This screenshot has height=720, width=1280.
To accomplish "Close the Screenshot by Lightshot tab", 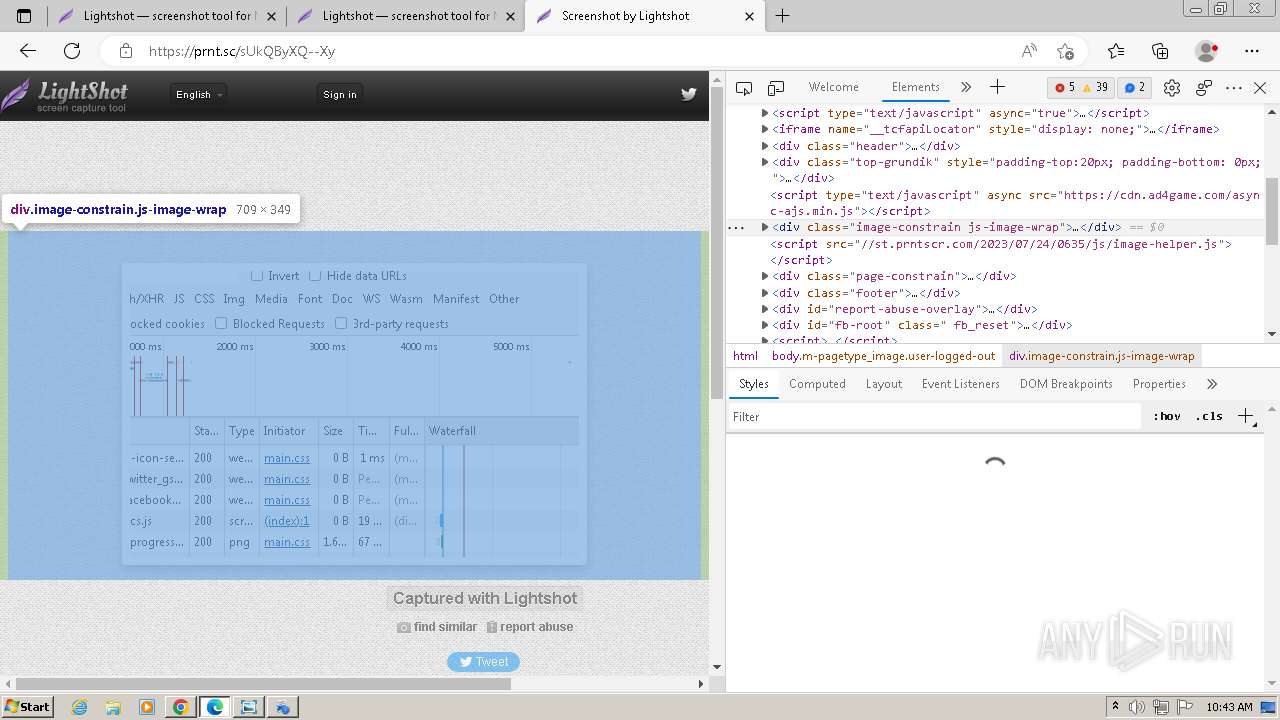I will click(x=750, y=16).
